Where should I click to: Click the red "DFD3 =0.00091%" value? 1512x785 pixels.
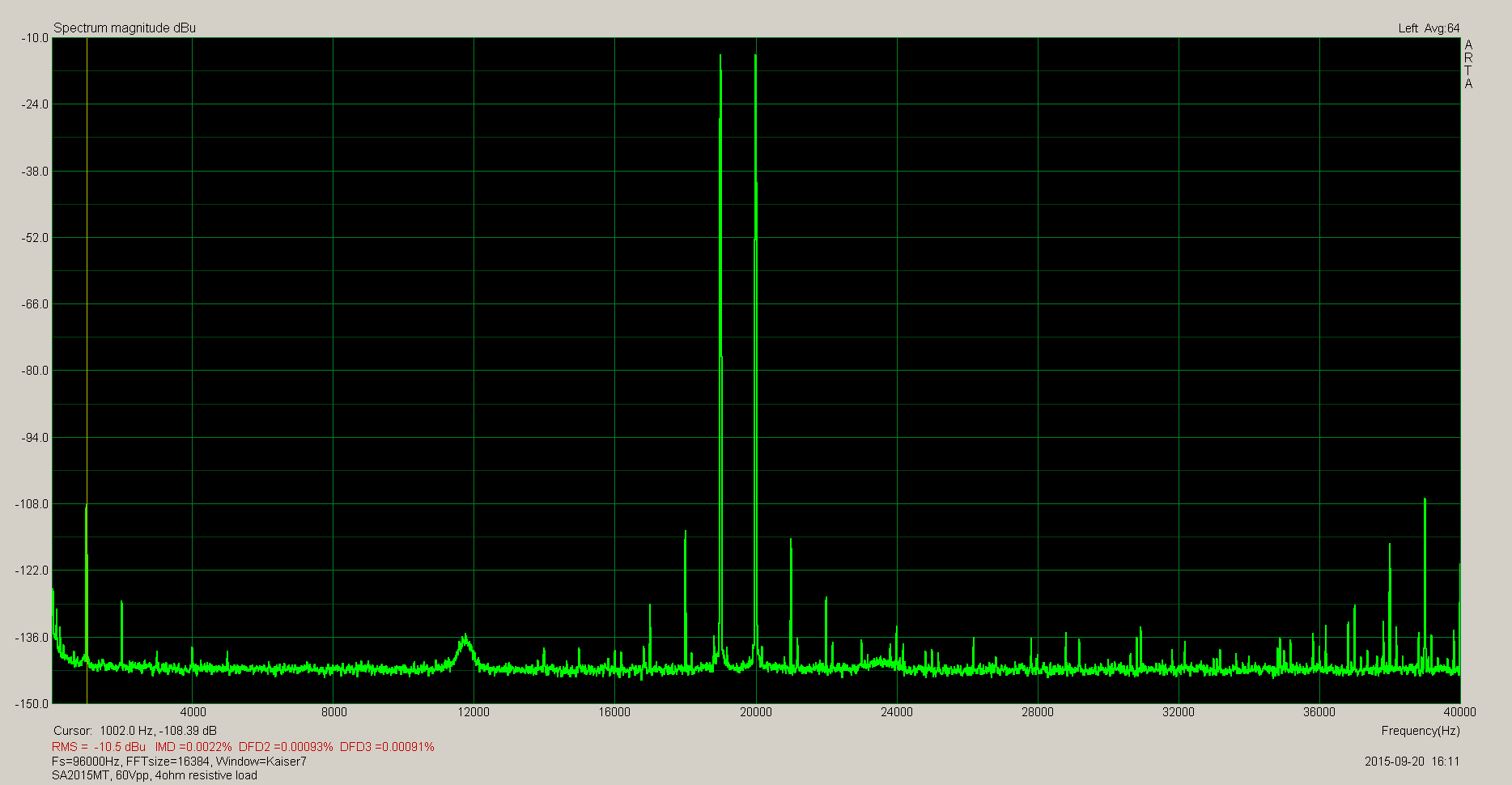(x=387, y=747)
